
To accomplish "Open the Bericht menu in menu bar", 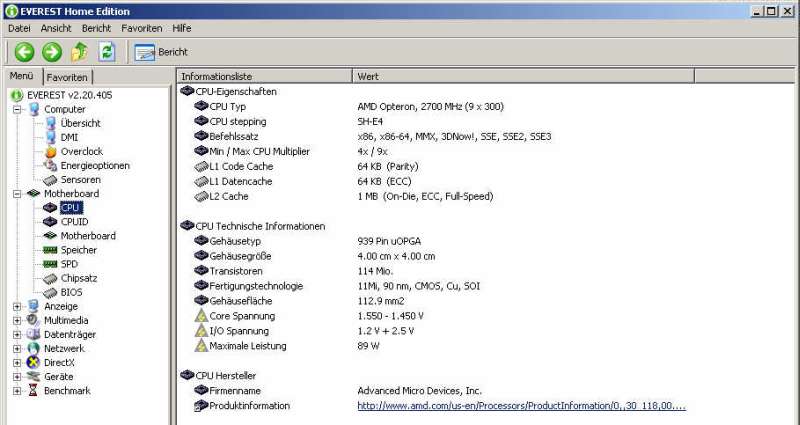I will coord(96,29).
